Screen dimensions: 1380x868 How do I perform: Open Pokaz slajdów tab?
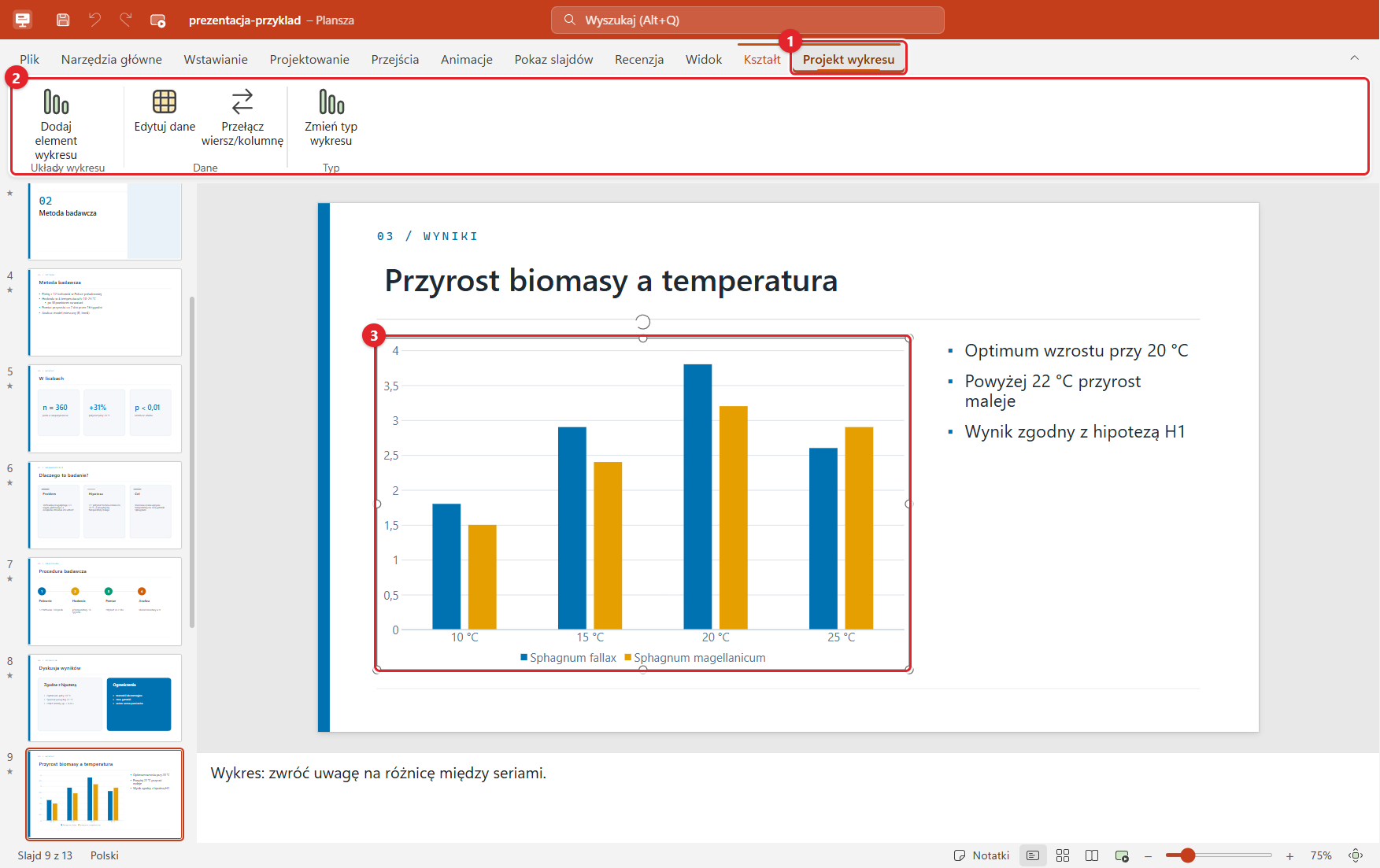coord(554,59)
